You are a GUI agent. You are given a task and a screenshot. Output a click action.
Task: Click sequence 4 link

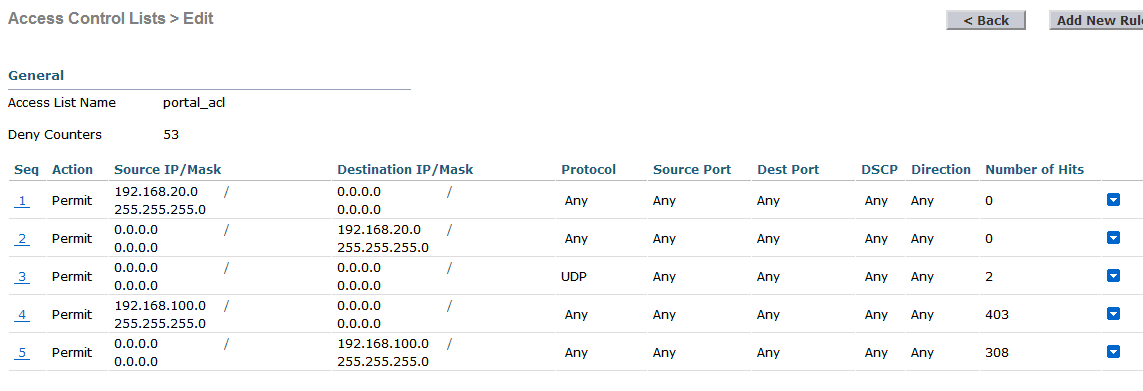pyautogui.click(x=22, y=314)
